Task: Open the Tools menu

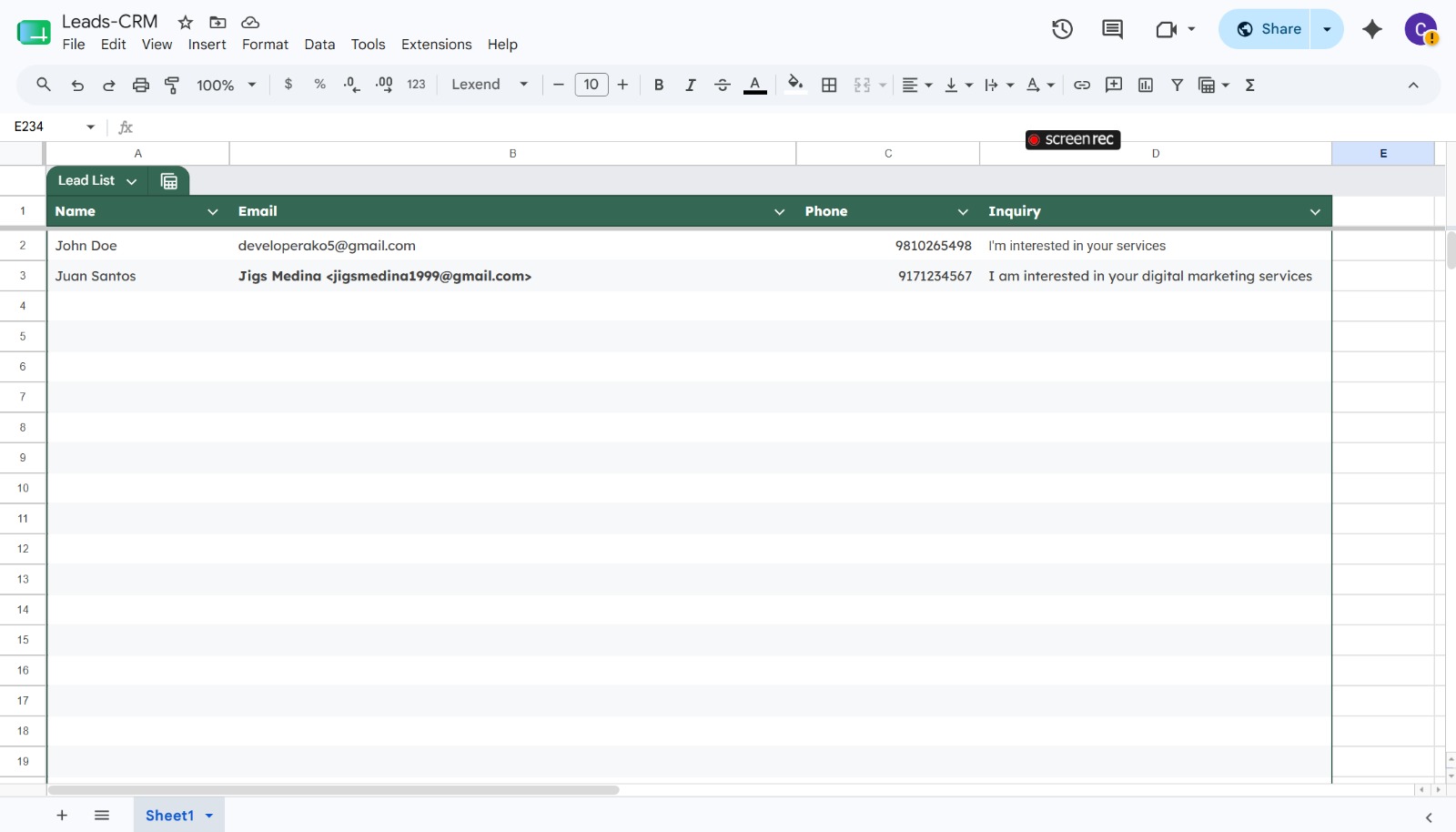Action: coord(369,45)
